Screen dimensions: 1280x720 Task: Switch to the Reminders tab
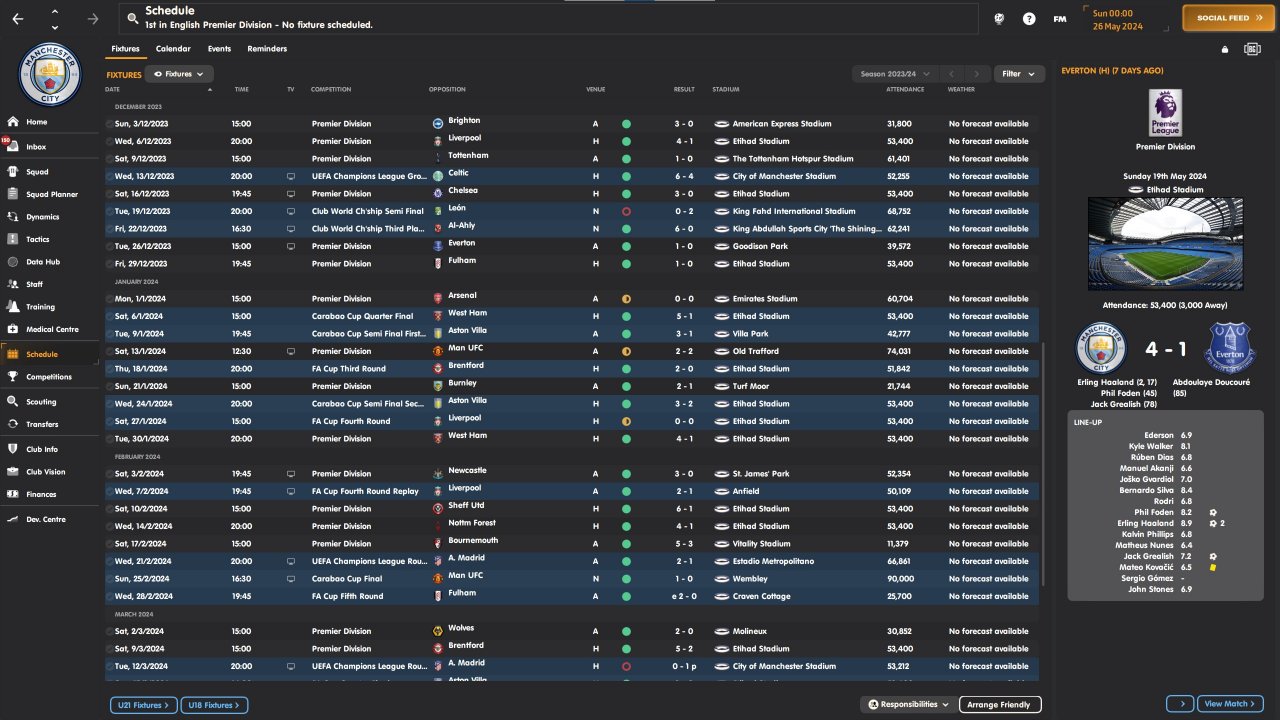(267, 49)
